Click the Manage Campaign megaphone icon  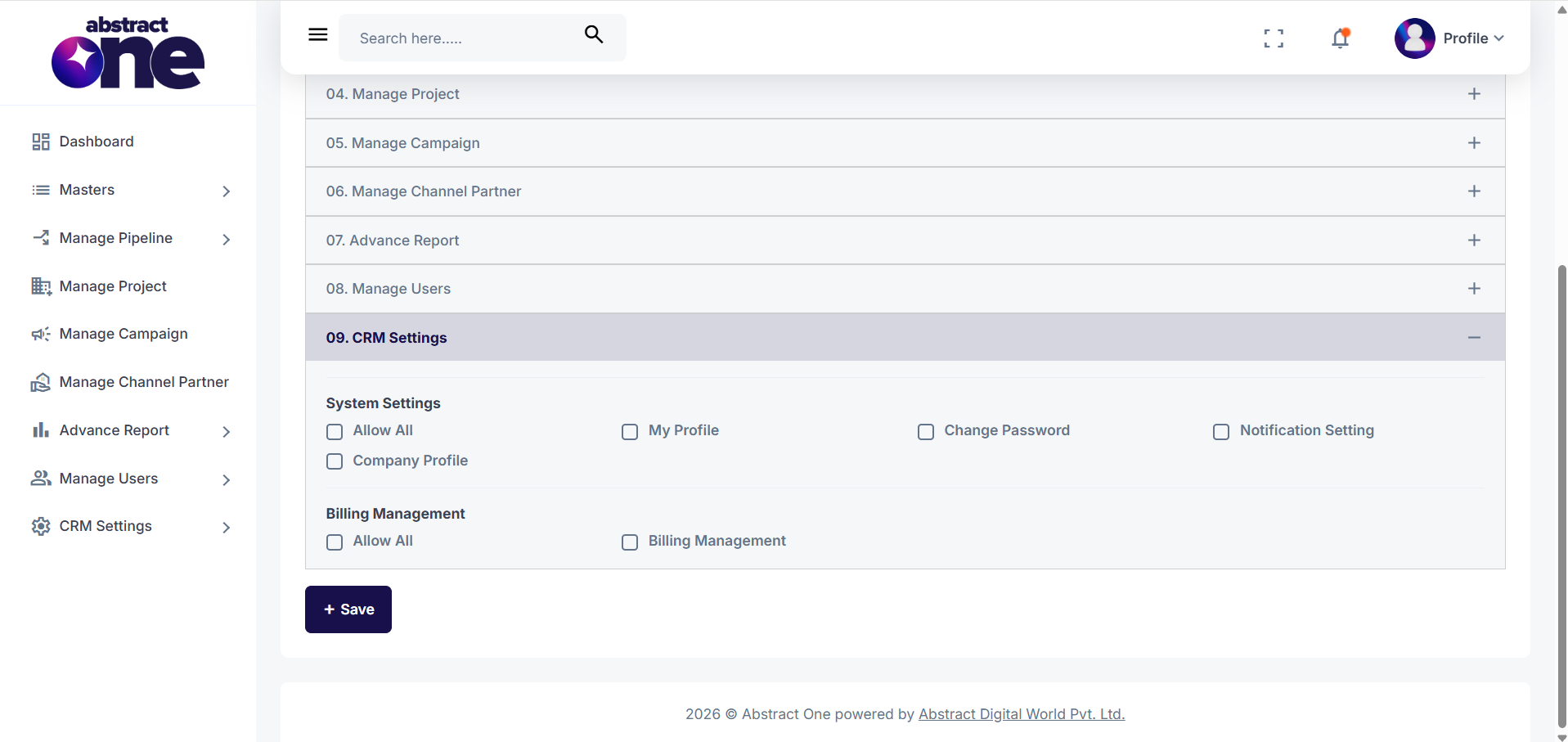[41, 334]
